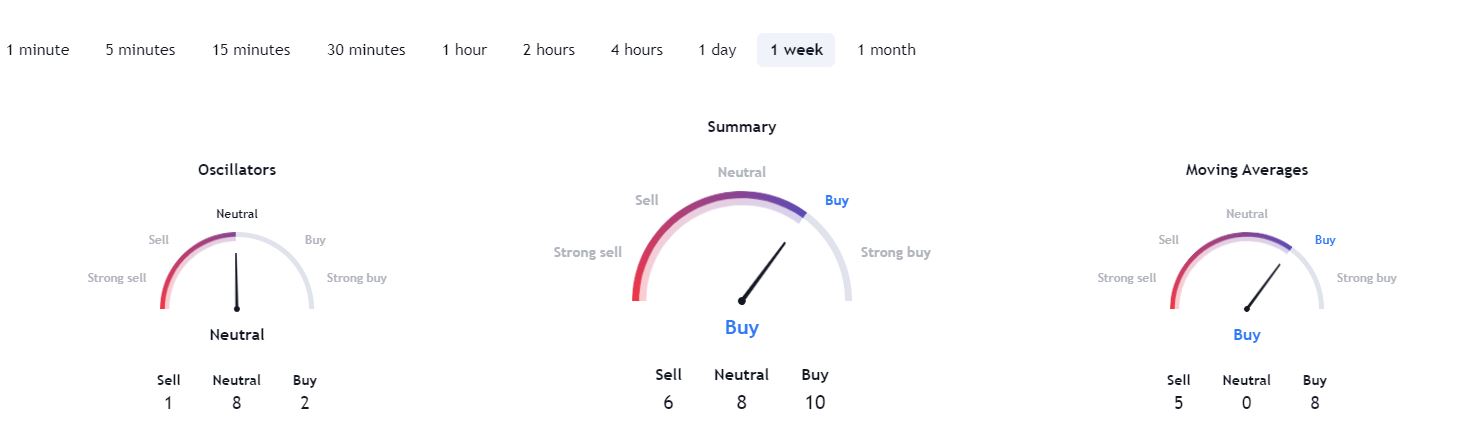Click the Moving Averages gauge dial
This screenshot has width=1469, height=439.
tap(1247, 271)
